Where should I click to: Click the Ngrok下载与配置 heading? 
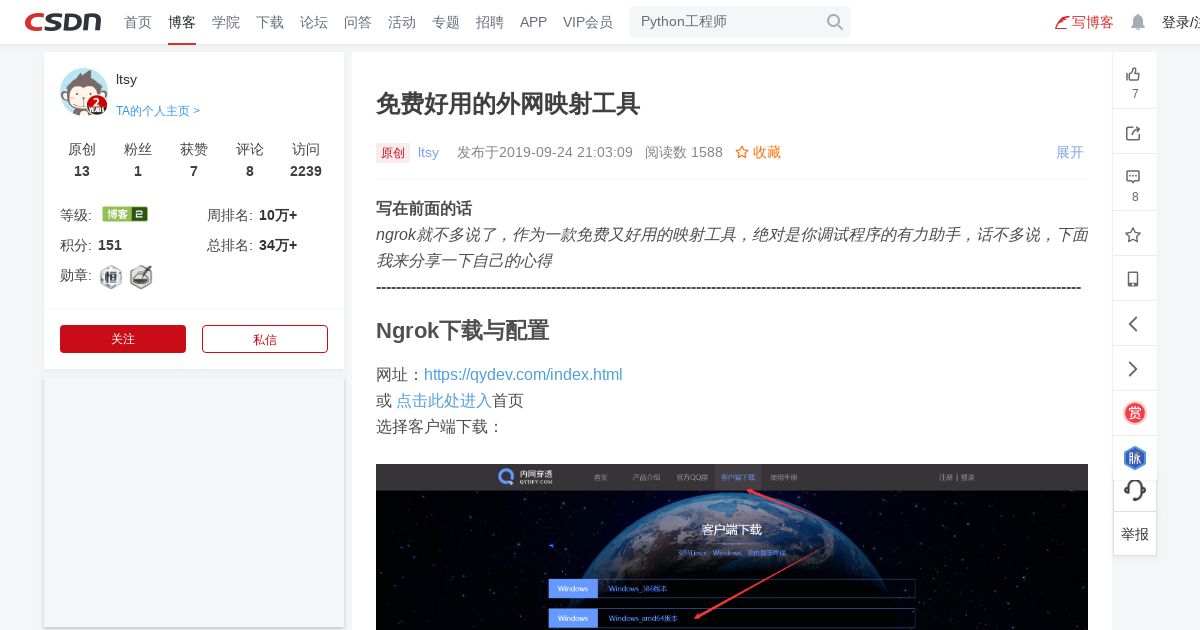coord(462,330)
